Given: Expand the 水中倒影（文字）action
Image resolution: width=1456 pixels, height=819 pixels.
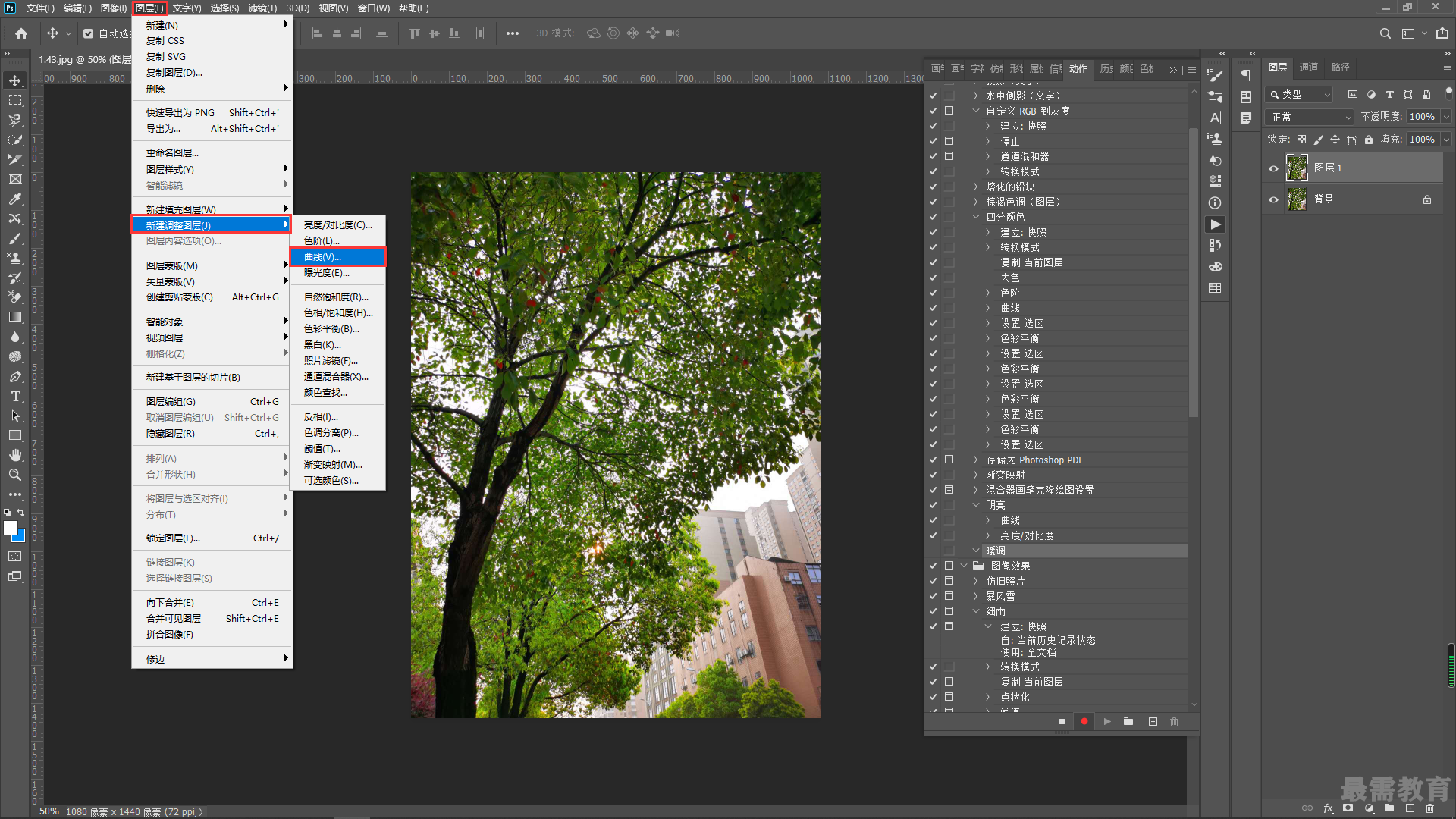Looking at the screenshot, I should (976, 96).
